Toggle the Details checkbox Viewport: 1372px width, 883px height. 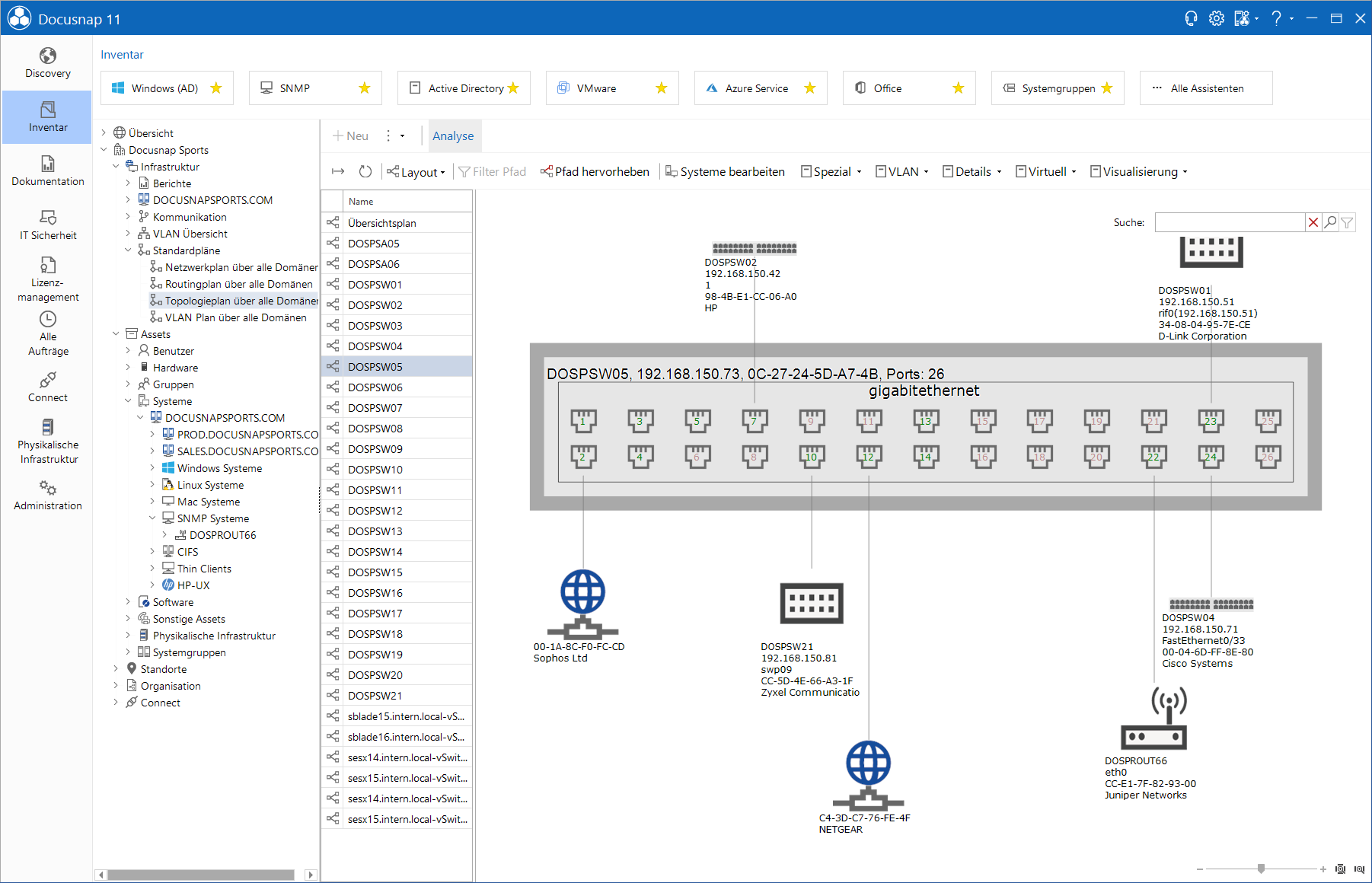[x=948, y=172]
